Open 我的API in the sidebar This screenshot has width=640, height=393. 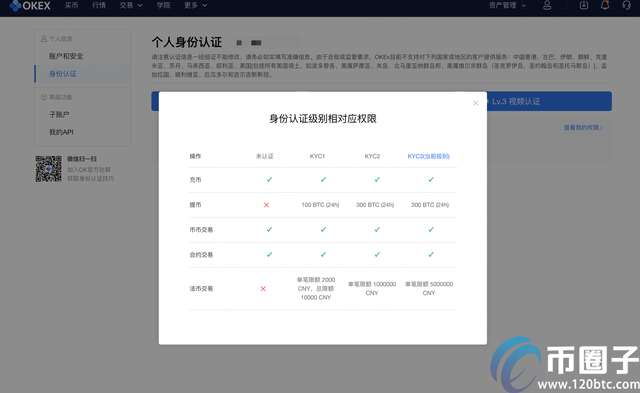click(61, 132)
